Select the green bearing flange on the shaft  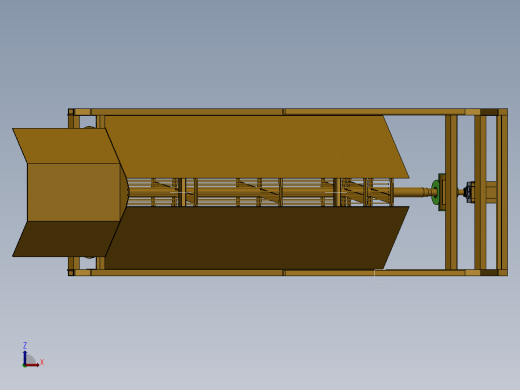coord(435,192)
